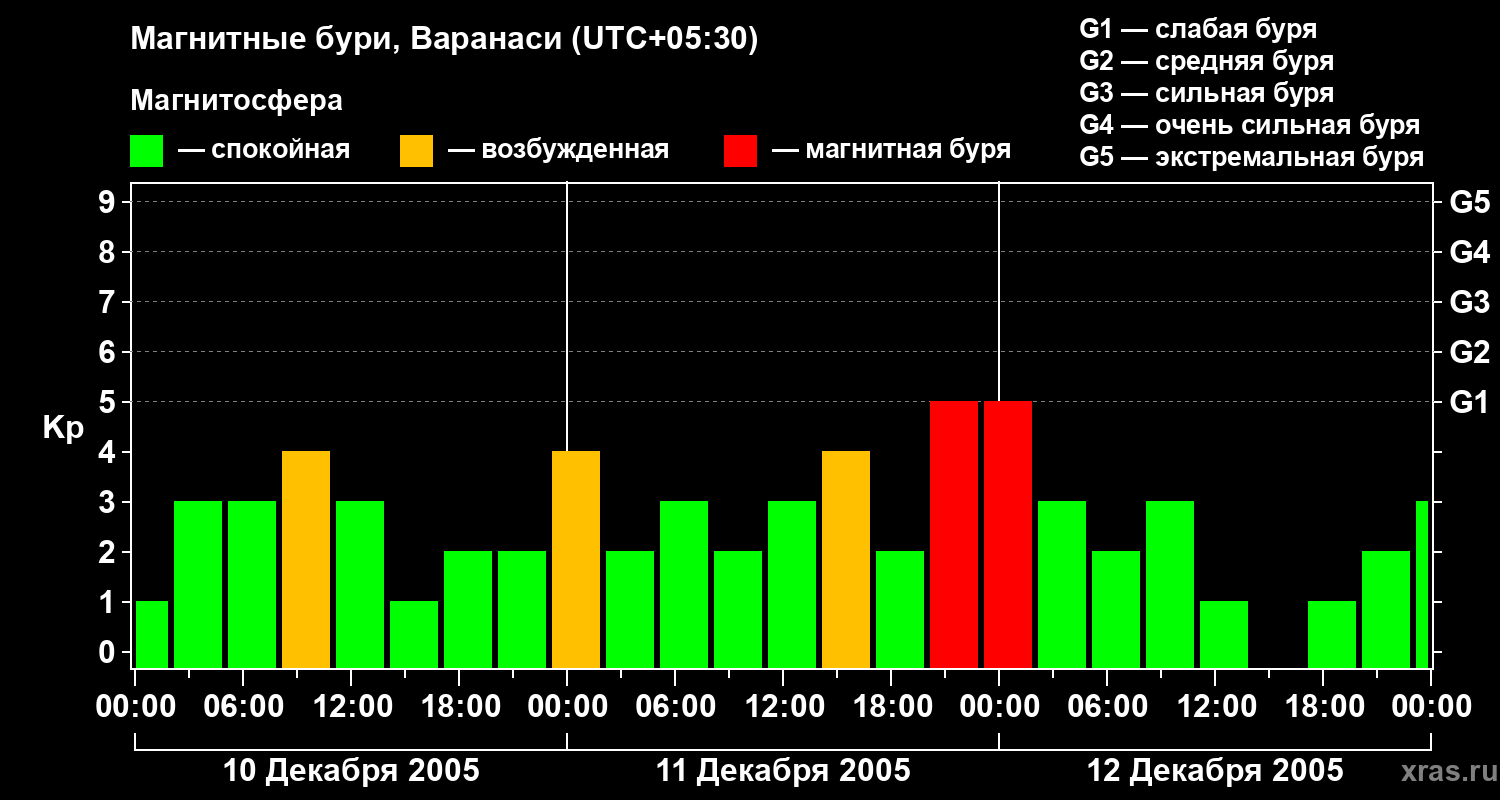Screen dimensions: 1500x800
Task: Click the 'G4 — очень сильная буря' line
Action: click(x=1250, y=125)
